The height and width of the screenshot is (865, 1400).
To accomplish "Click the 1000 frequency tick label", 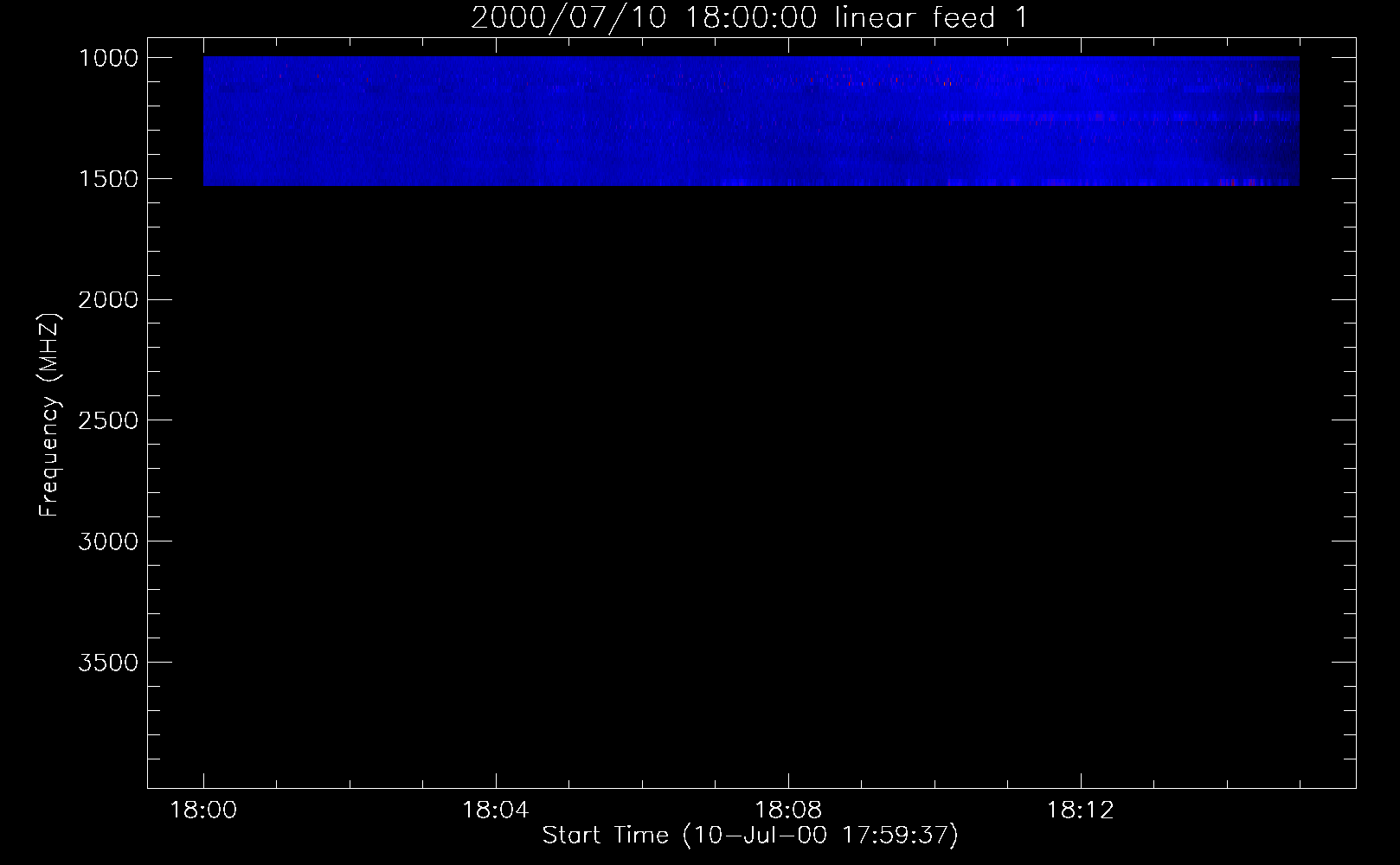I will point(108,58).
